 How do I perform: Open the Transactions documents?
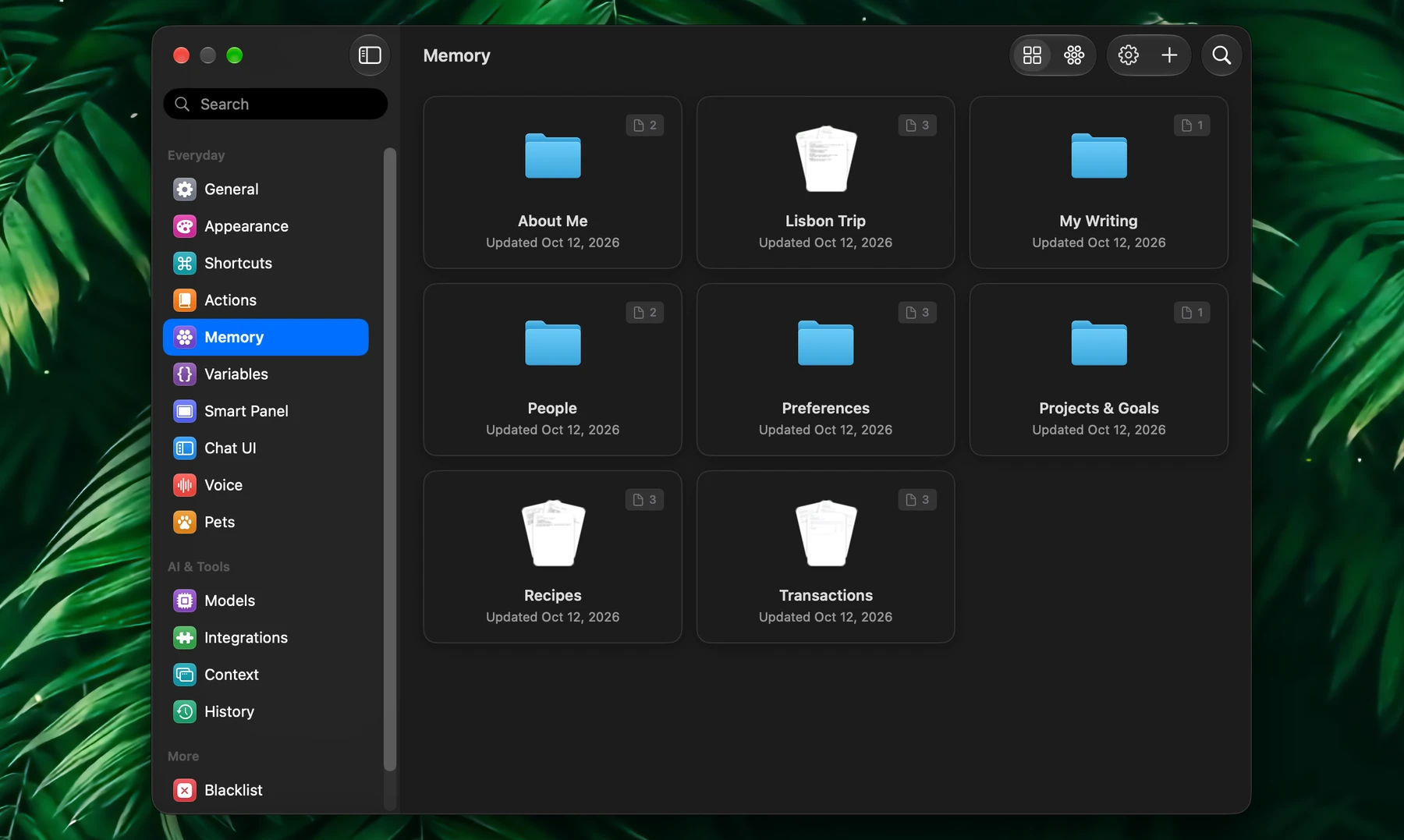tap(825, 557)
